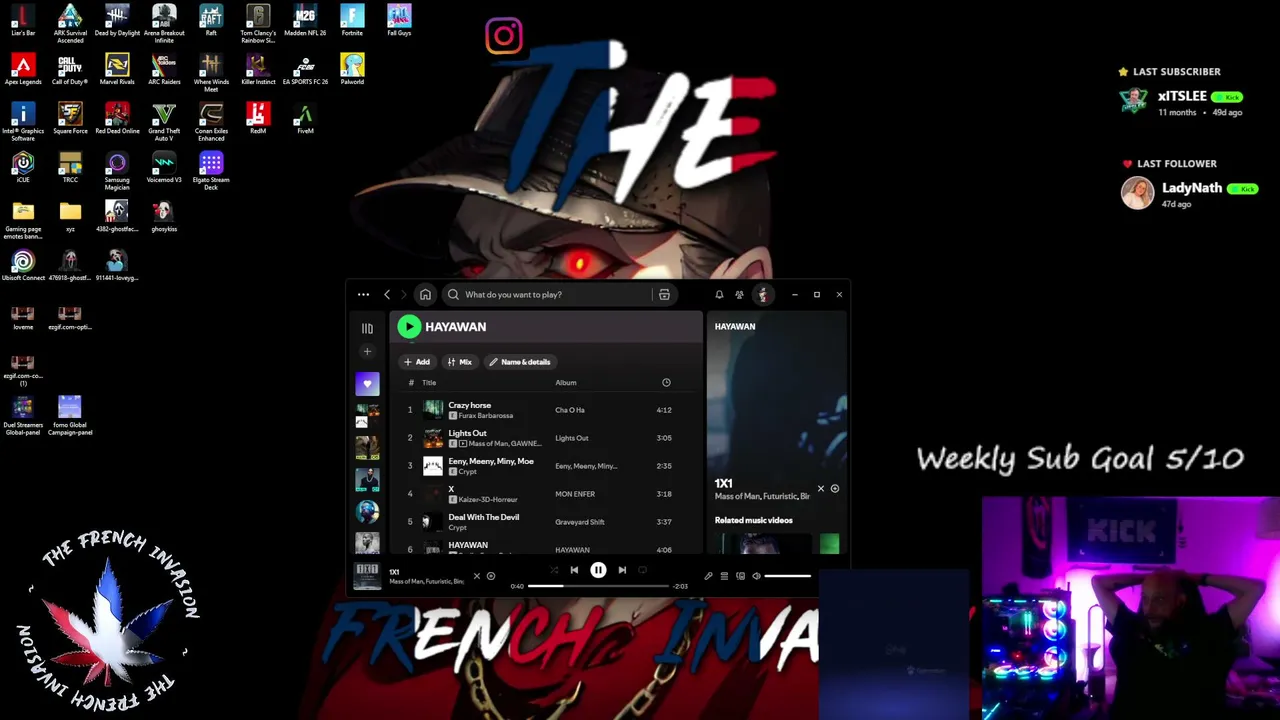Toggle repeat in the Spotify player
This screenshot has width=1280, height=720.
click(642, 570)
